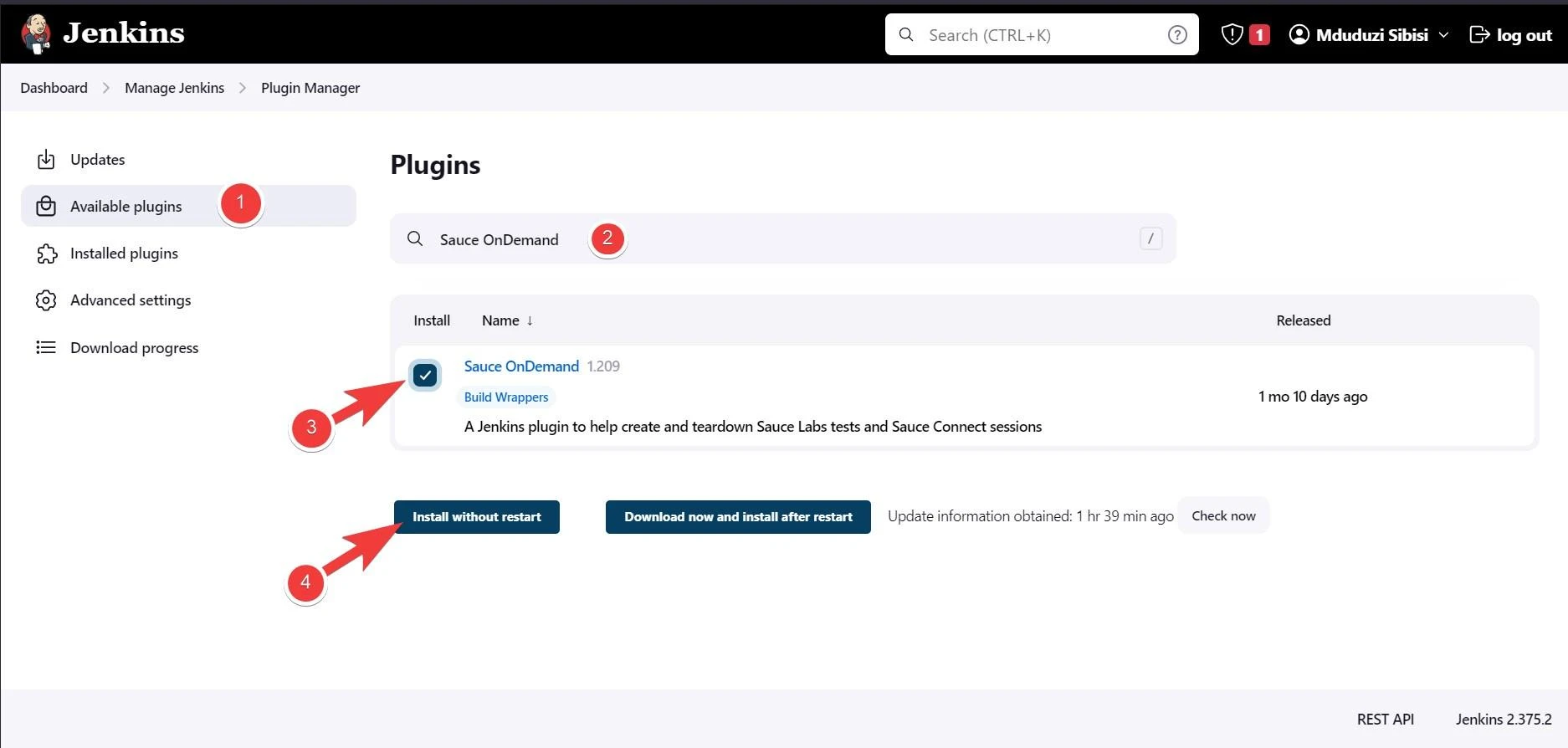Select the Available plugins sidebar tab
Image resolution: width=1568 pixels, height=748 pixels.
coord(188,206)
